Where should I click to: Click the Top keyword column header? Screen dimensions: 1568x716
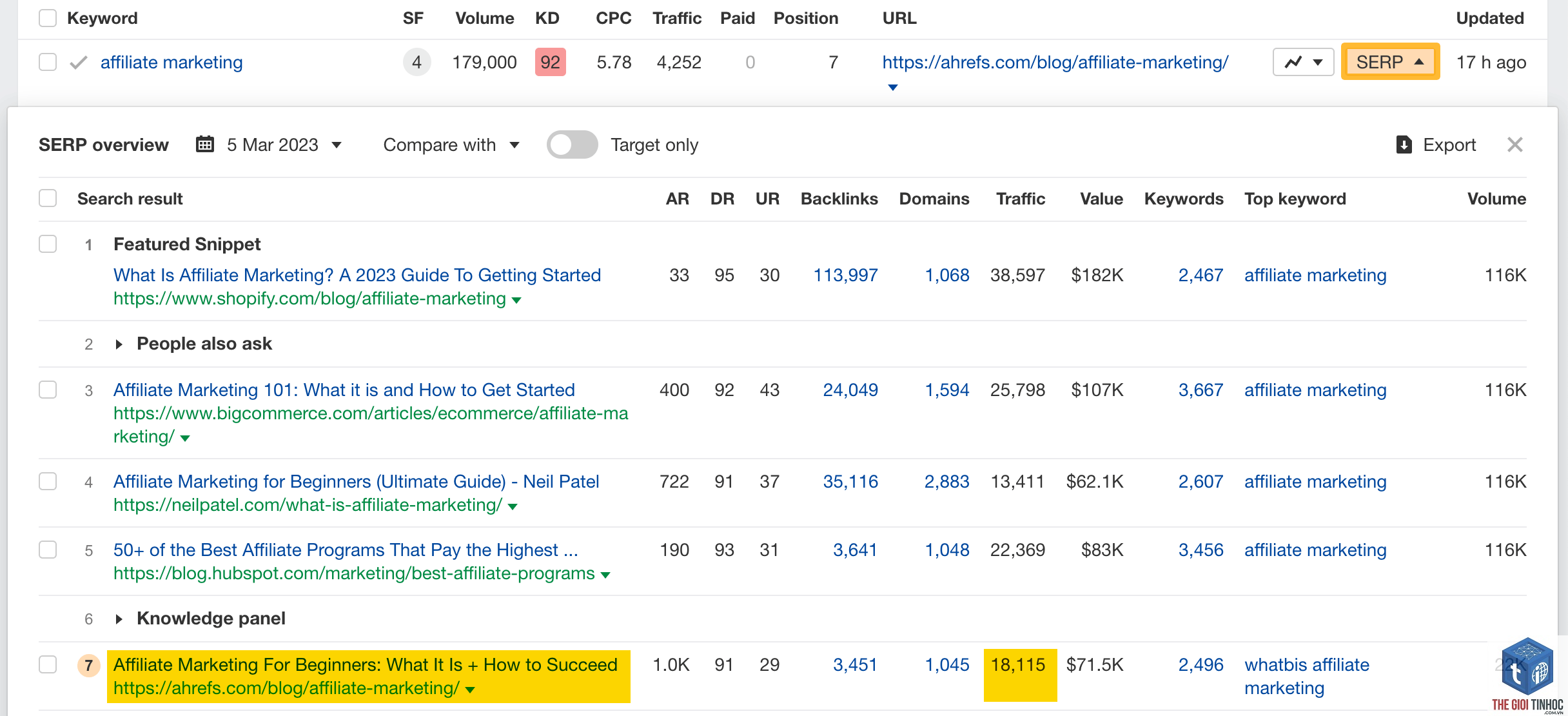coord(1295,199)
